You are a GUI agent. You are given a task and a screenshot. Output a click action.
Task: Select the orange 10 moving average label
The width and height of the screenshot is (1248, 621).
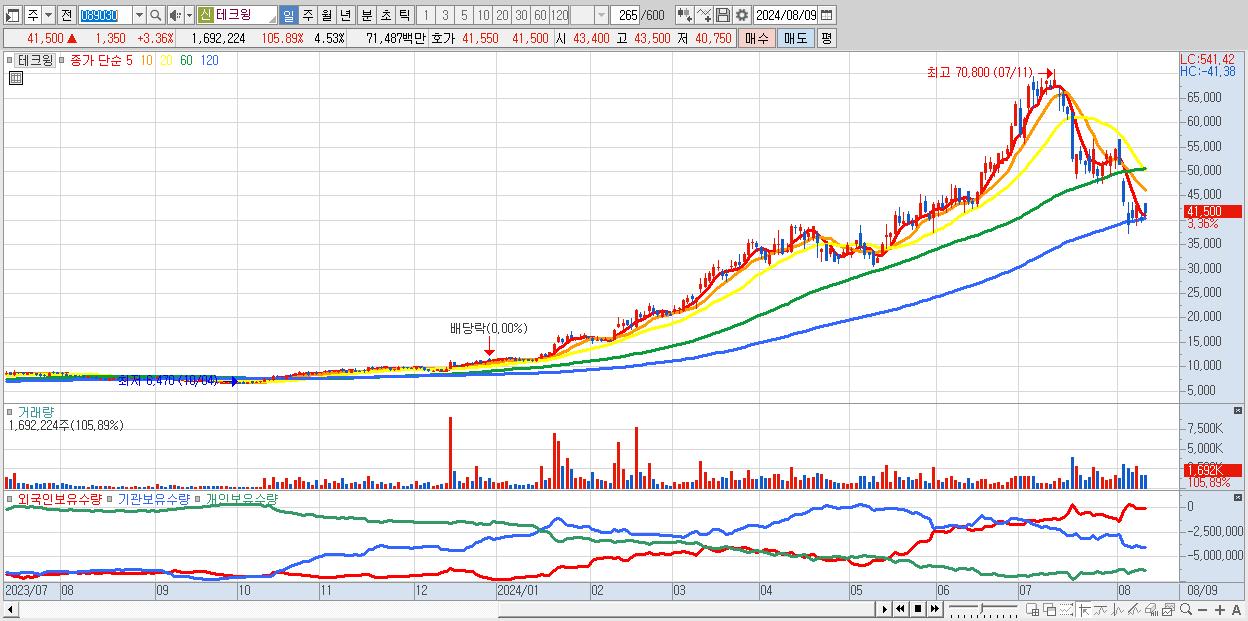tap(146, 60)
